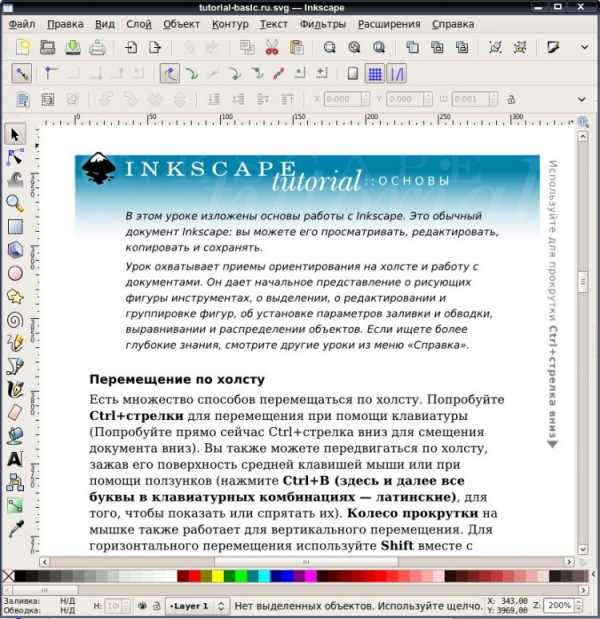This screenshot has width=600, height=619.
Task: Open the Слой menu
Action: 139,24
